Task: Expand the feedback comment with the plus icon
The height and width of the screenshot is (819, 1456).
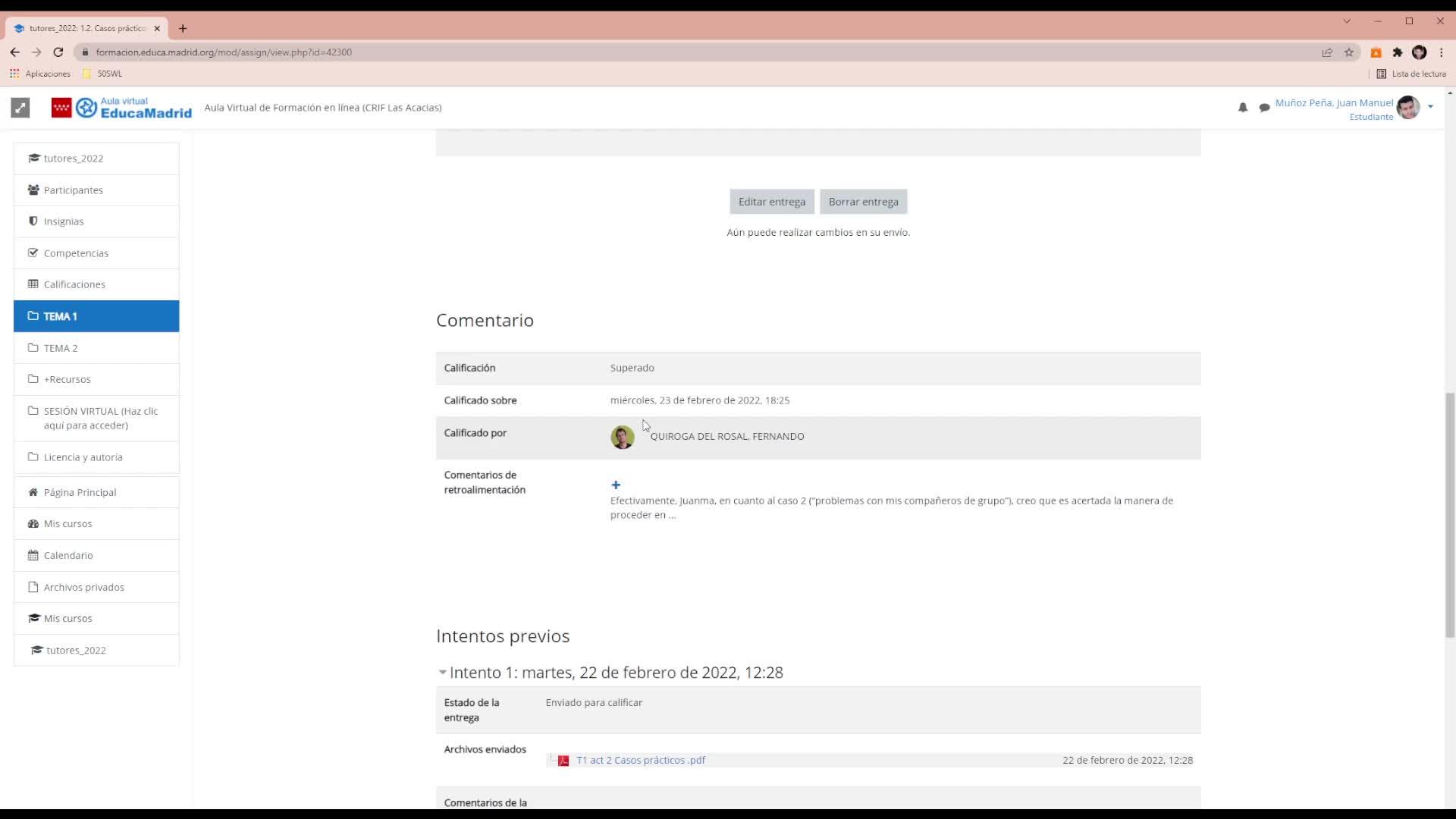Action: tap(616, 485)
